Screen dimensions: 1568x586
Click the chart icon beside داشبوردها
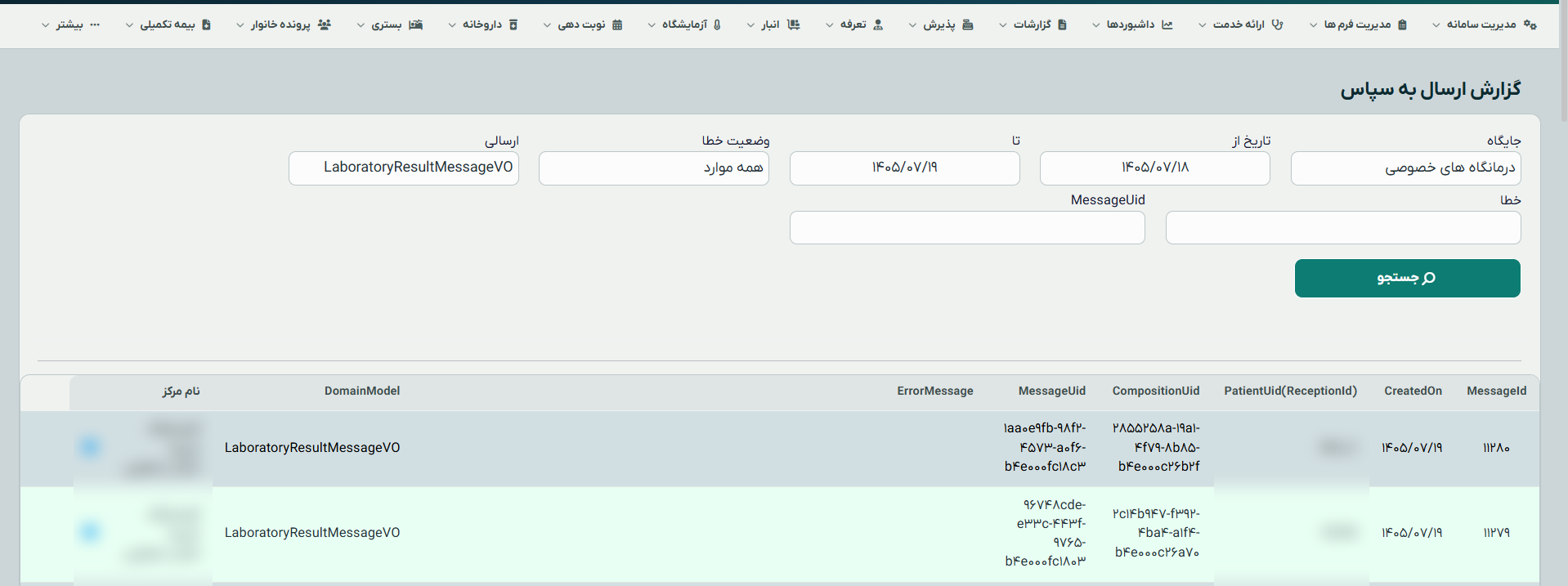(1167, 25)
